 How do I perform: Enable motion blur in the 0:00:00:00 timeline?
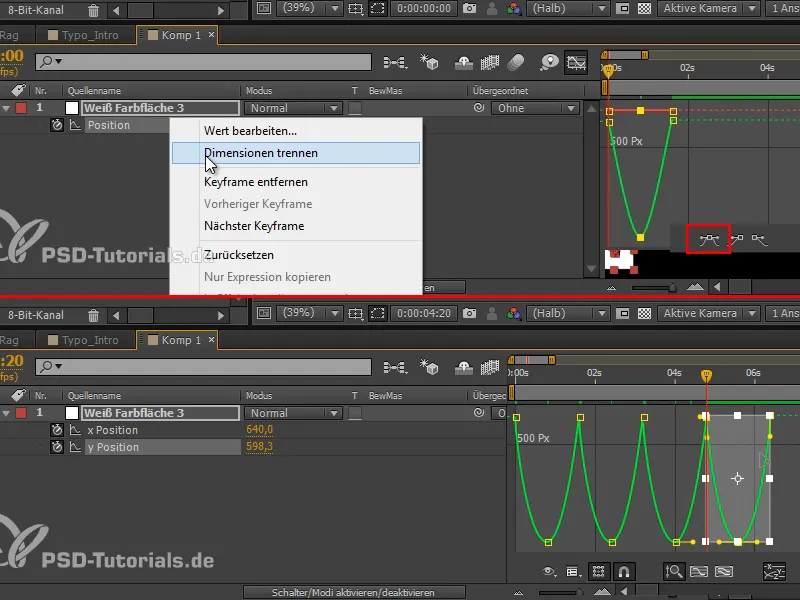tap(516, 63)
